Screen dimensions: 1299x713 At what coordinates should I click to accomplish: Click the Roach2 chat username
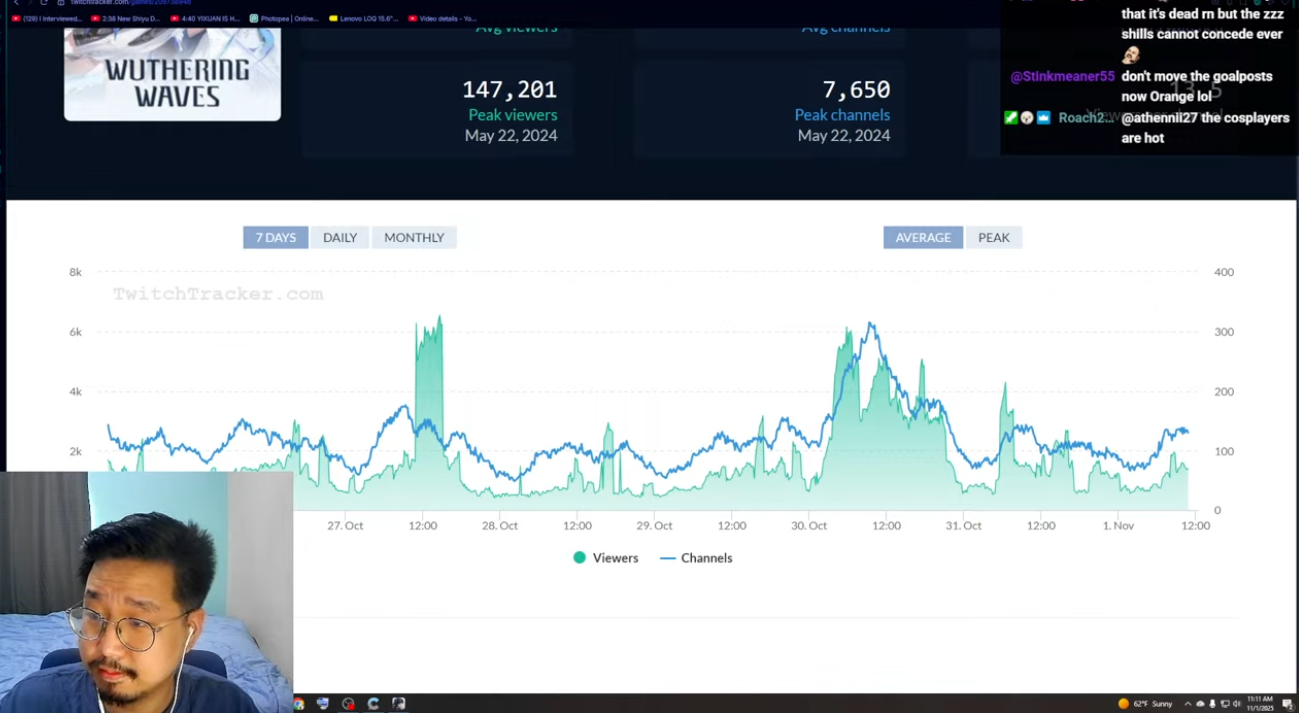pyautogui.click(x=1085, y=118)
